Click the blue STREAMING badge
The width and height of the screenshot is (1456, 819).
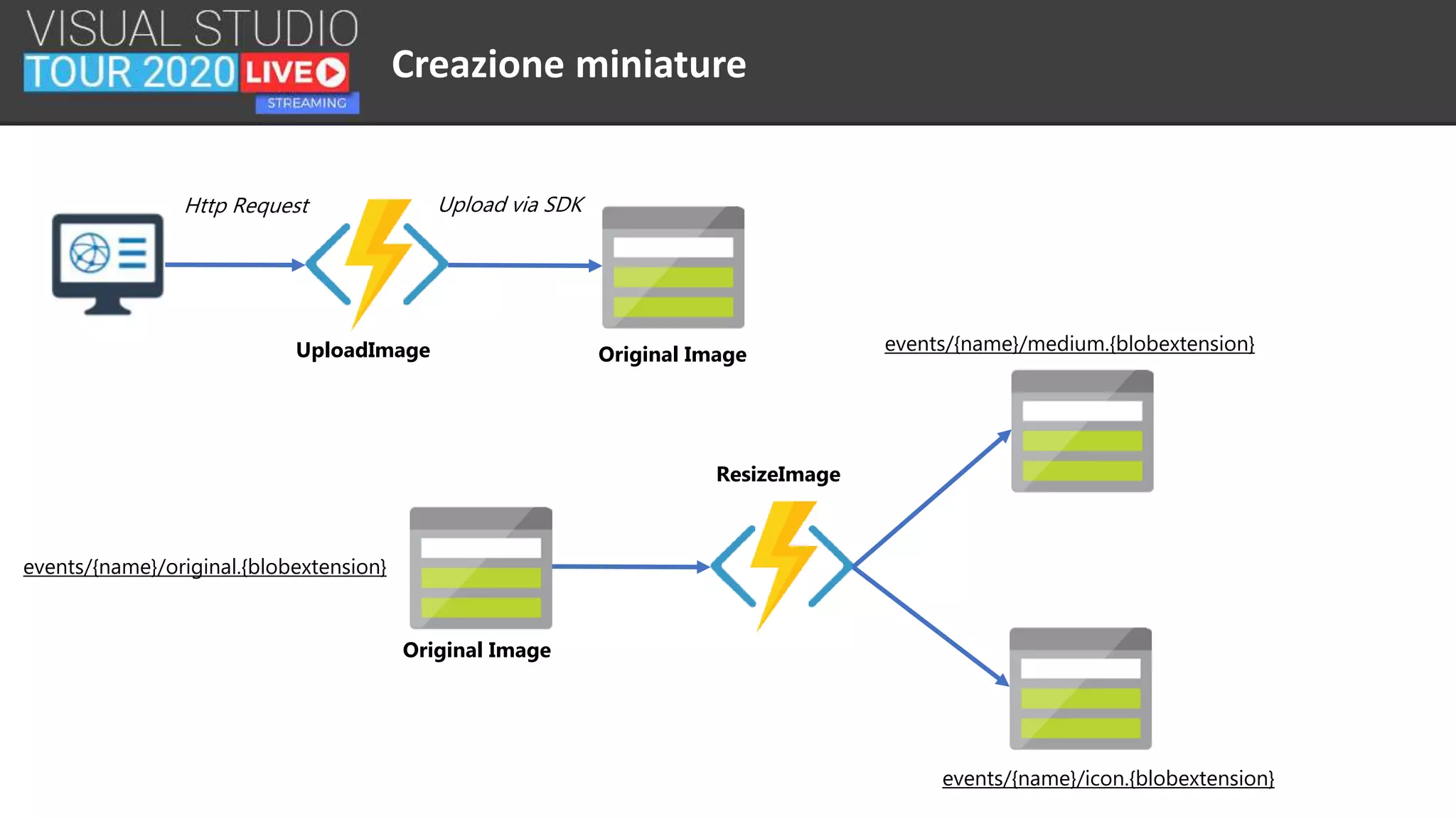[x=307, y=103]
